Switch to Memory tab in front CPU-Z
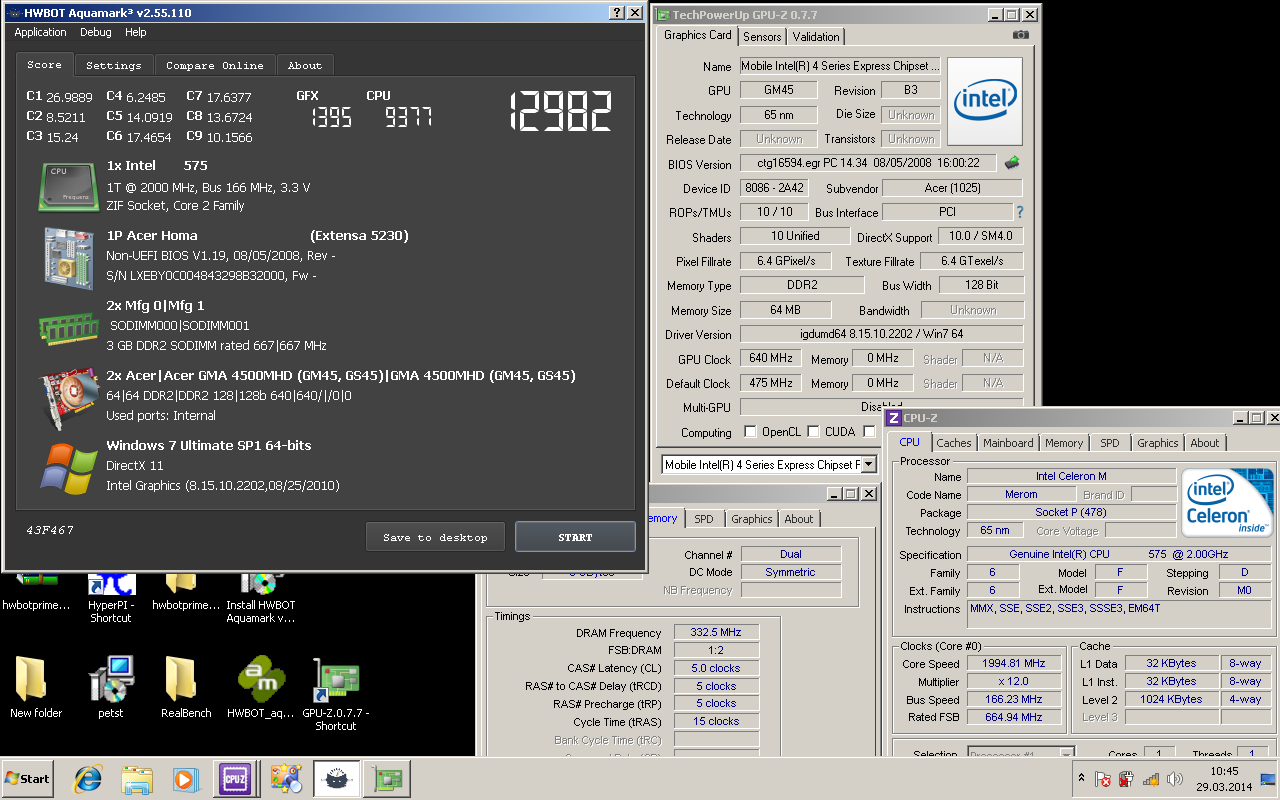Image resolution: width=1280 pixels, height=800 pixels. (x=1064, y=443)
